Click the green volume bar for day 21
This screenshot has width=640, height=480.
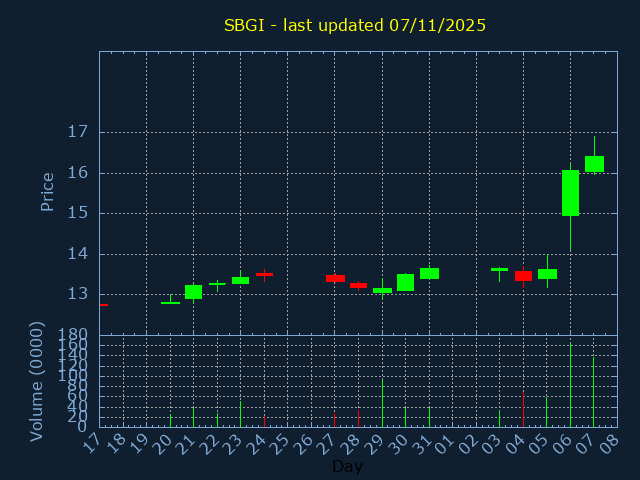click(193, 417)
